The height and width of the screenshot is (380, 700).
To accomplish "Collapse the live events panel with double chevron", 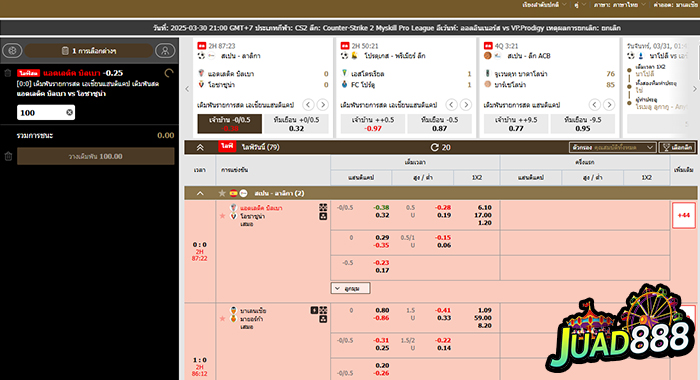I will 200,147.
